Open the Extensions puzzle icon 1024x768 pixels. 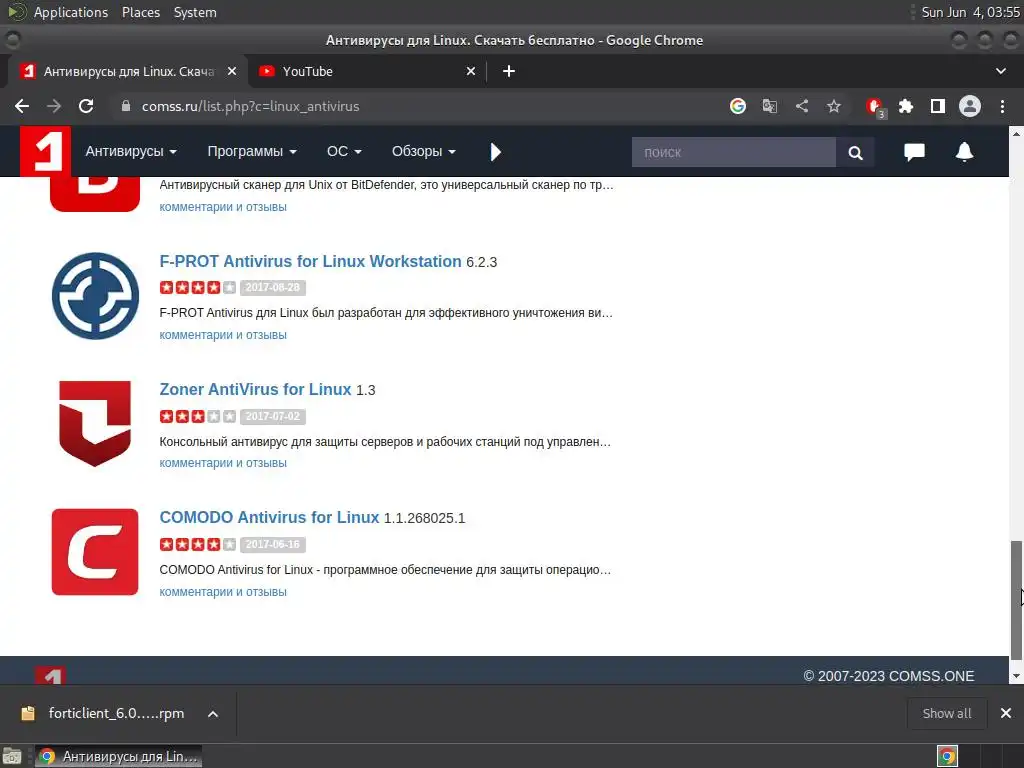coord(906,106)
